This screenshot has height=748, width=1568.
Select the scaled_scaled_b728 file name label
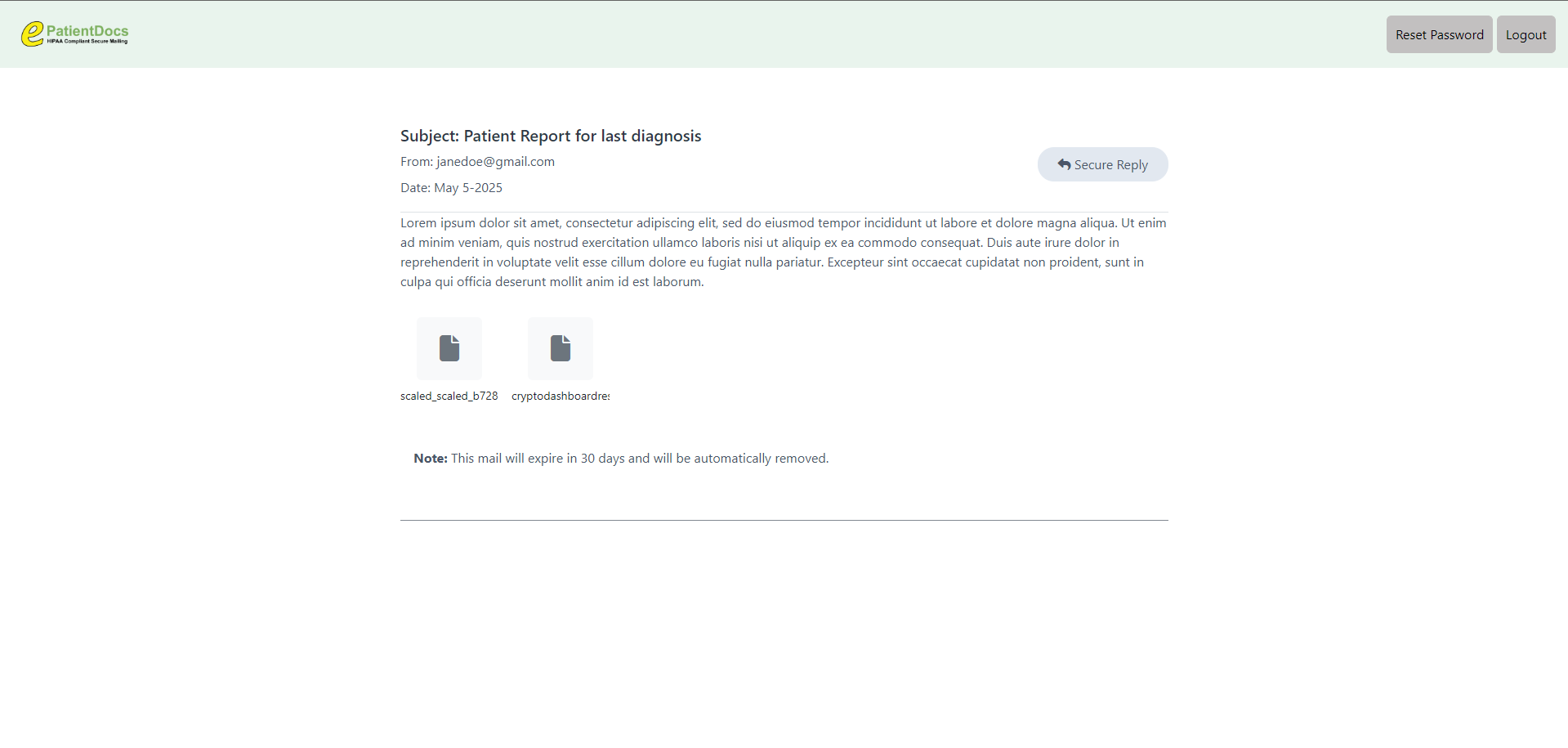point(449,396)
